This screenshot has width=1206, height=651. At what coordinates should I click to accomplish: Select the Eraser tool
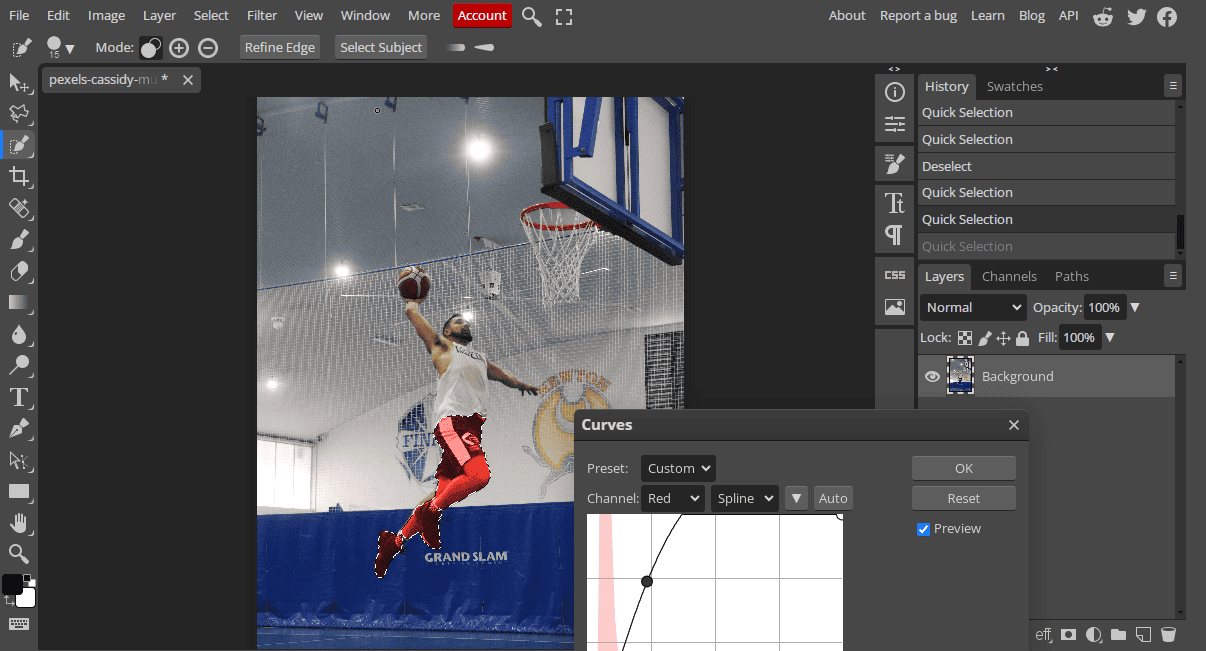coord(19,271)
